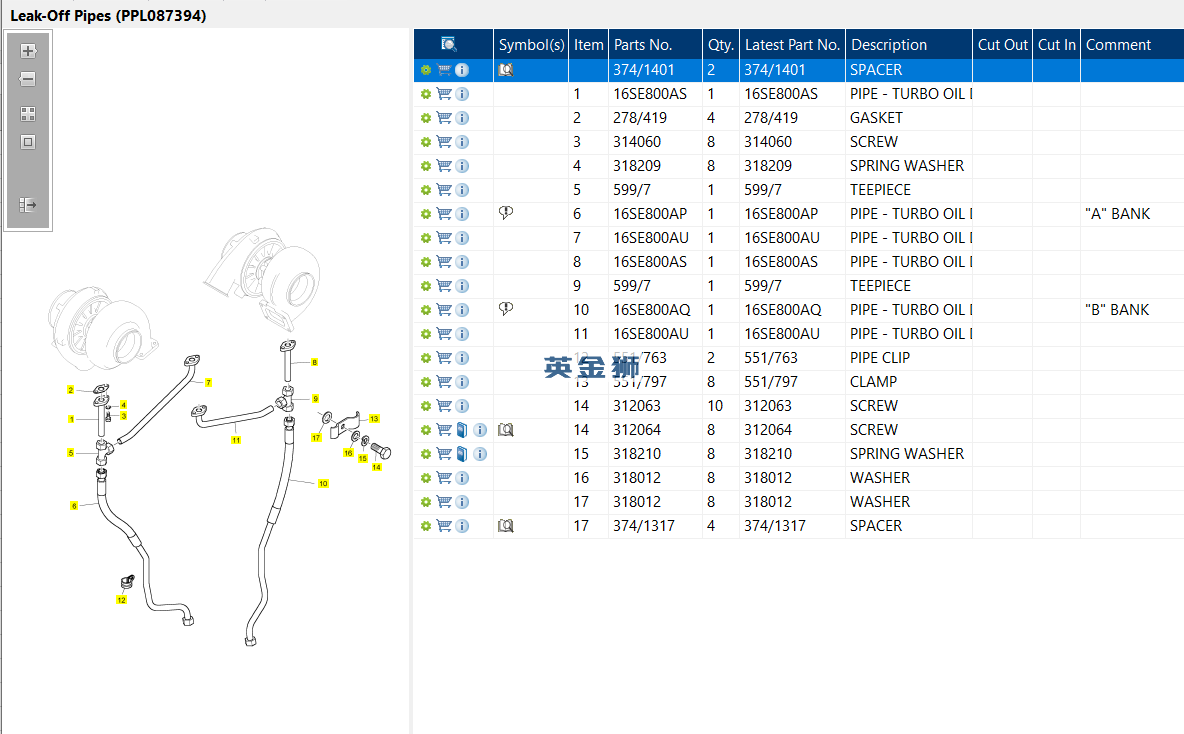Click the Cut Out column header
Screen dimensions: 1184x734
(x=1003, y=45)
